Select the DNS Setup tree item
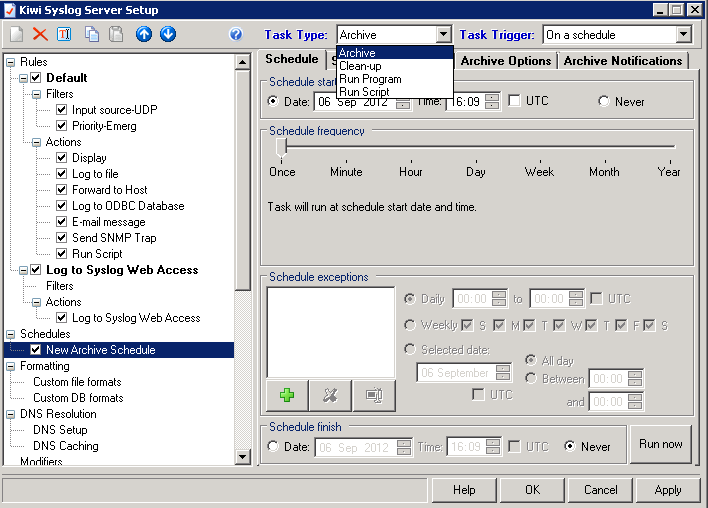The height and width of the screenshot is (508, 708). click(x=60, y=430)
